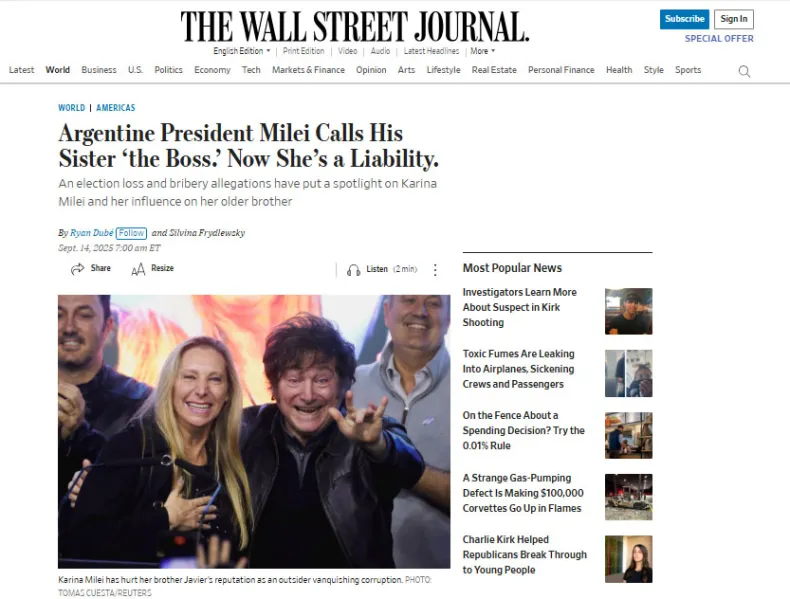The height and width of the screenshot is (599, 790).
Task: Open the Ryan Dubé author link
Action: tap(92, 233)
